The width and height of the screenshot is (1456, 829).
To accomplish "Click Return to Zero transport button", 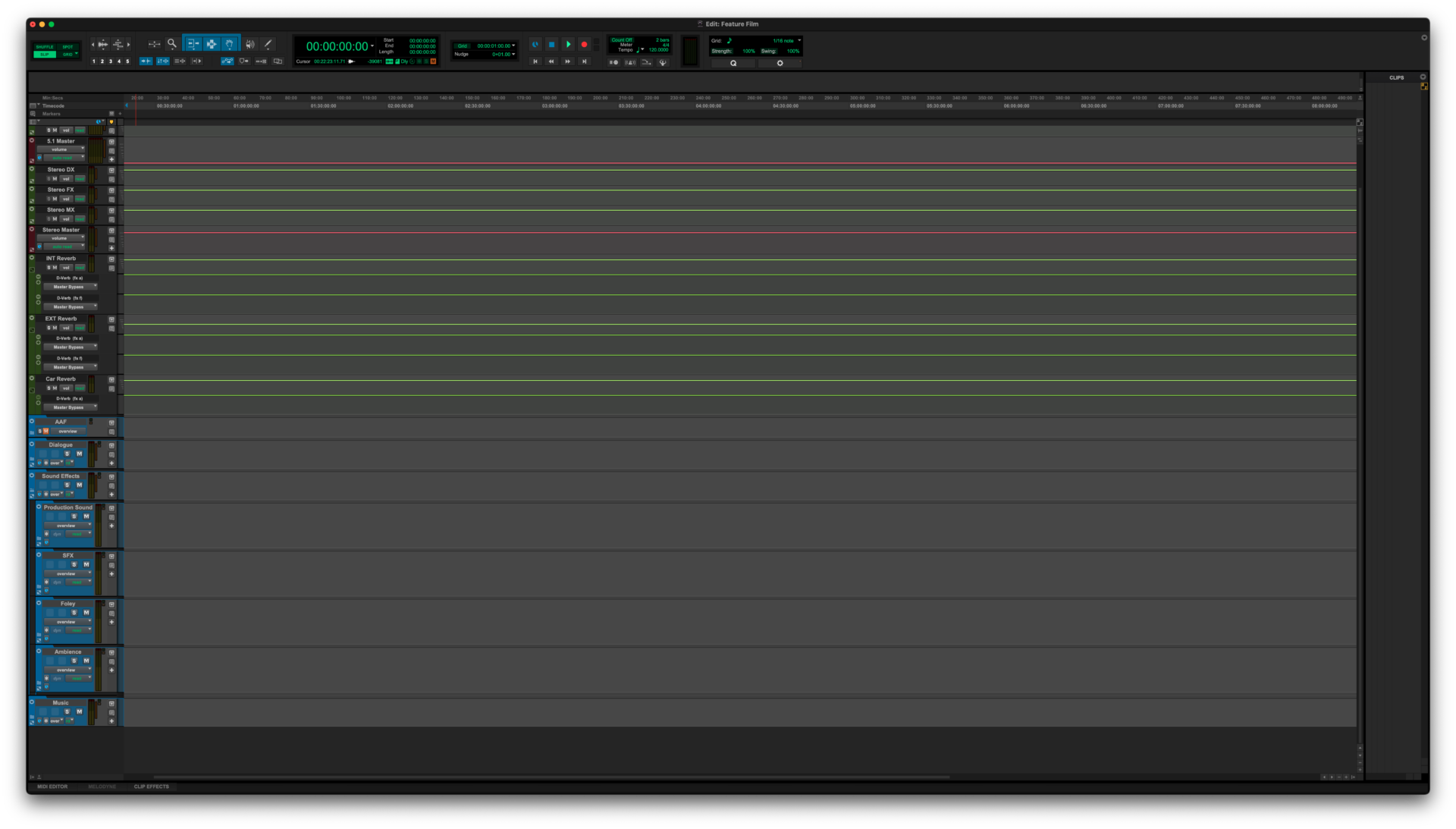I will point(535,61).
